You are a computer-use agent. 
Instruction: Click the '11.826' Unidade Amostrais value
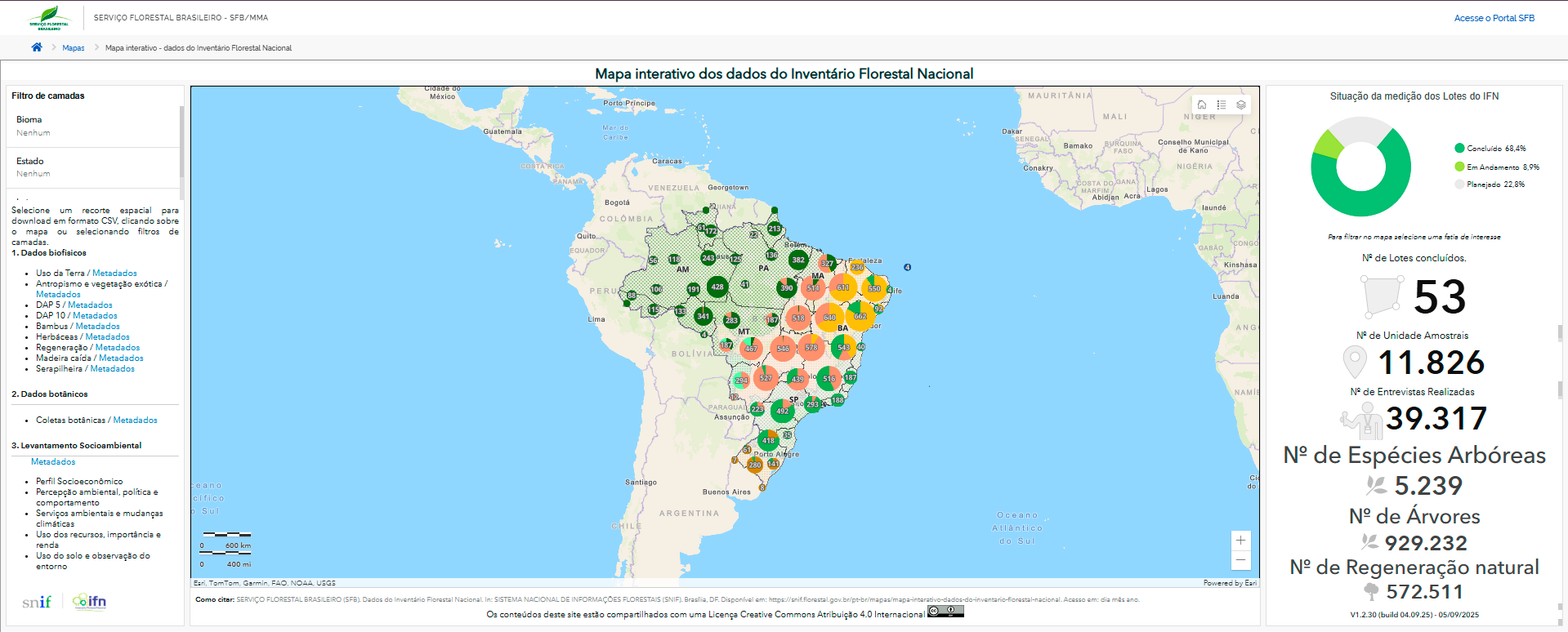1431,363
